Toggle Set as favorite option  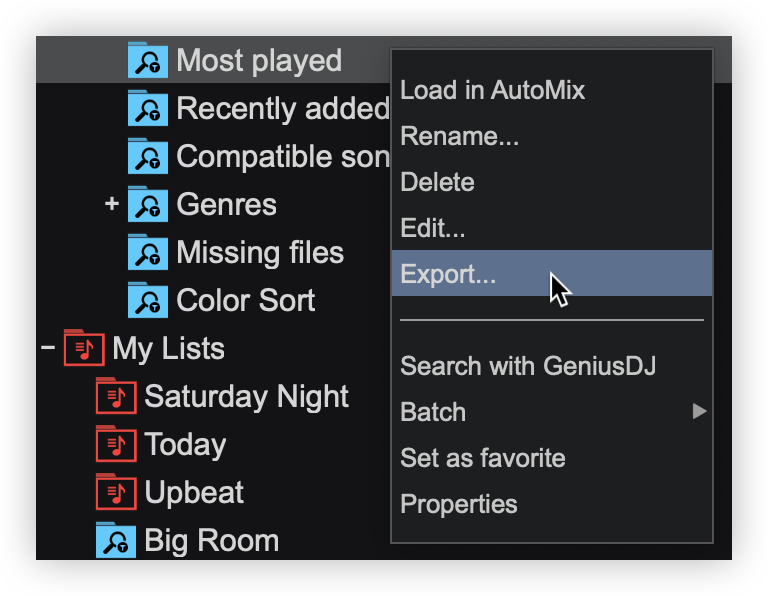click(x=482, y=458)
